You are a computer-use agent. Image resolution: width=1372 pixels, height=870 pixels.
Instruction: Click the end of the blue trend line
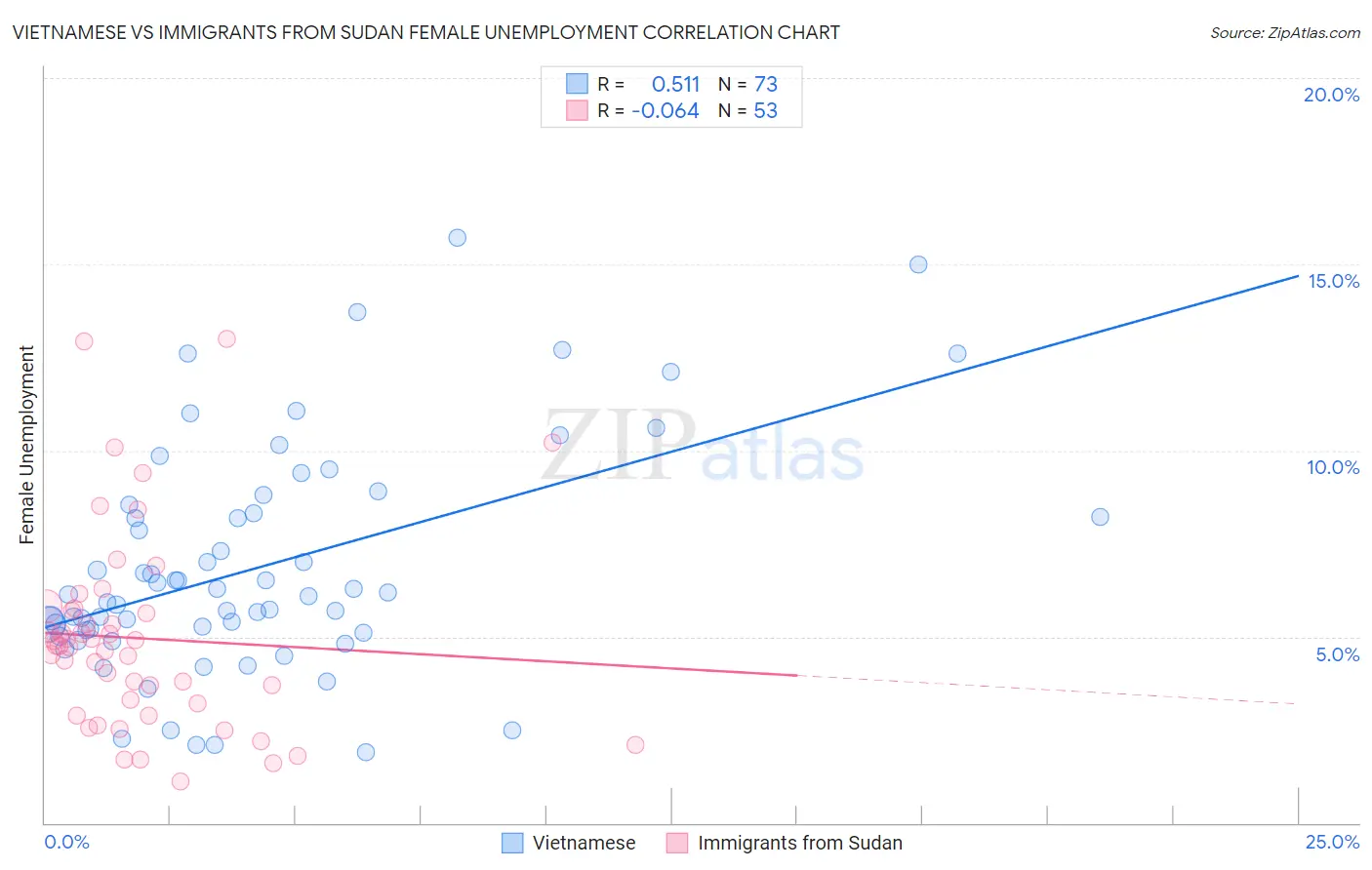(1297, 276)
